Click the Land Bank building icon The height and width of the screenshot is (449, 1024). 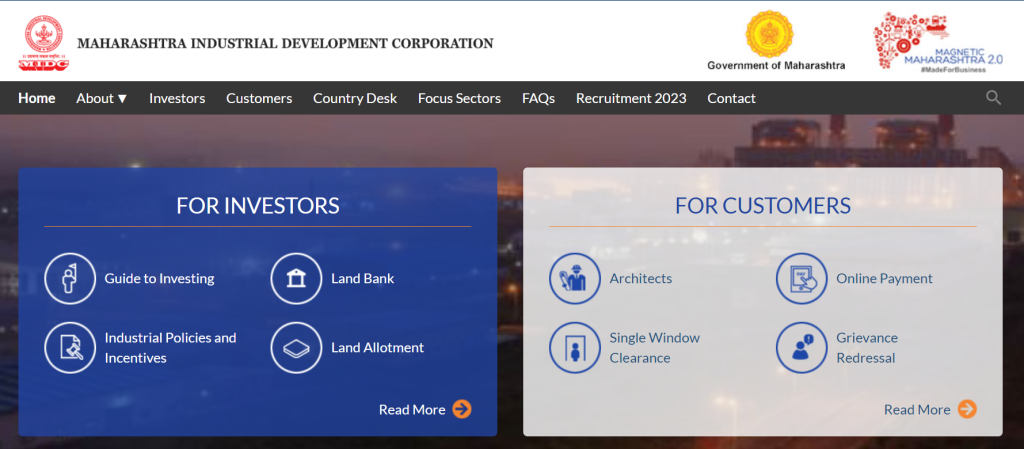tap(296, 279)
